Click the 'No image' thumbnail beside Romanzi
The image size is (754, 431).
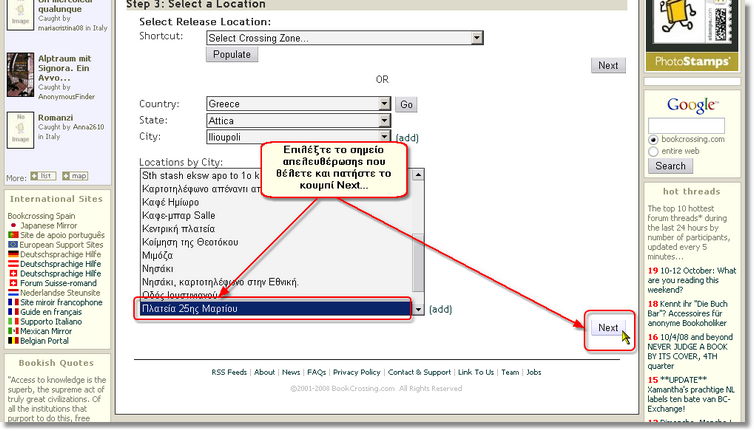click(x=19, y=129)
